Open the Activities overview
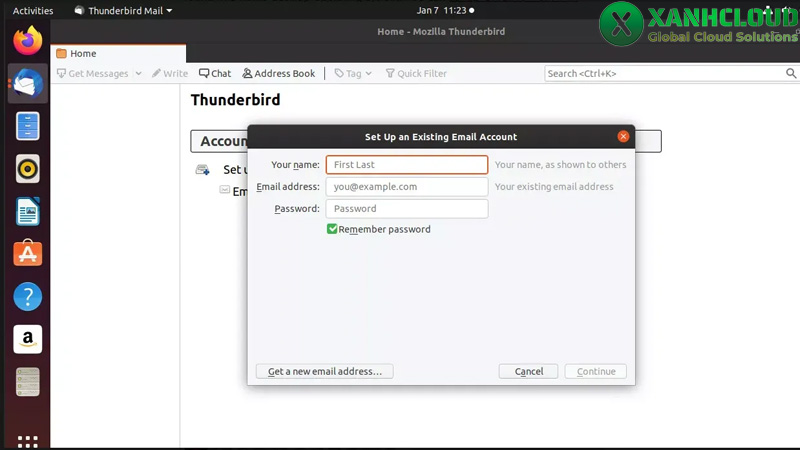 (x=33, y=10)
